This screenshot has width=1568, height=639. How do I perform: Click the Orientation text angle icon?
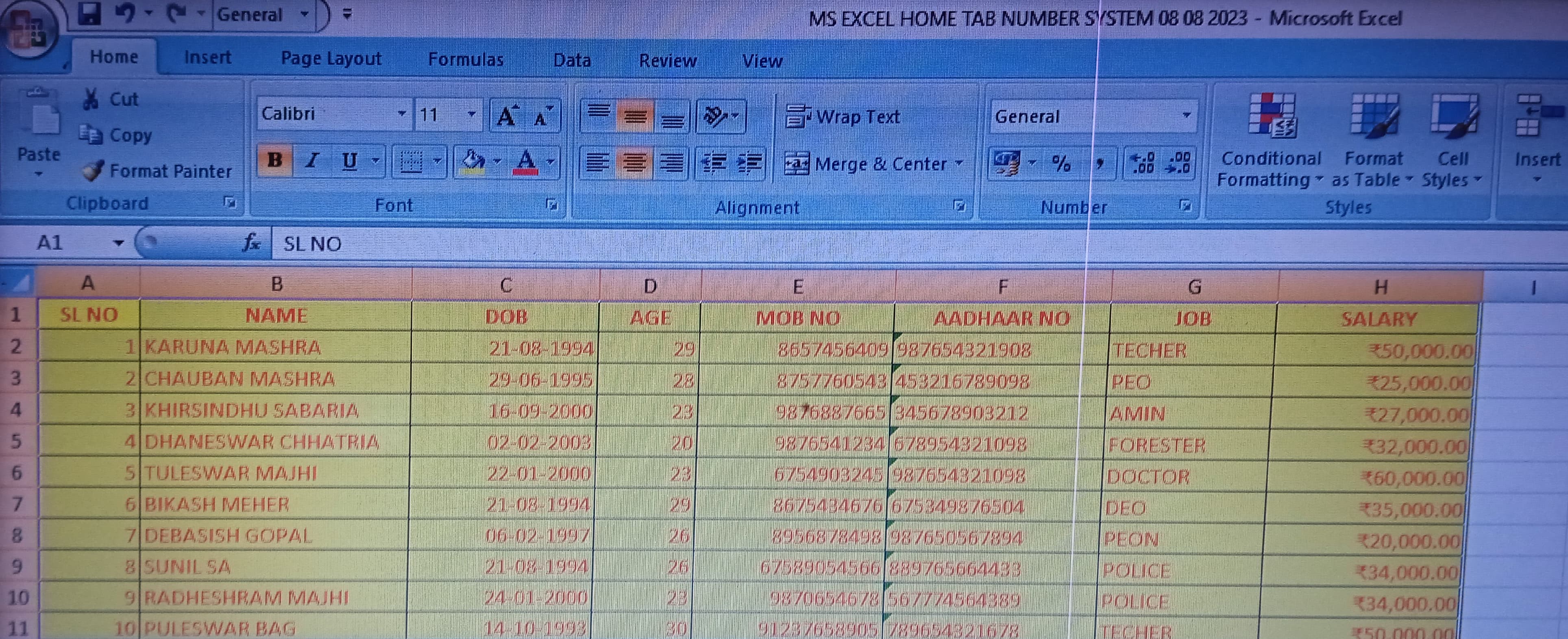click(x=715, y=115)
